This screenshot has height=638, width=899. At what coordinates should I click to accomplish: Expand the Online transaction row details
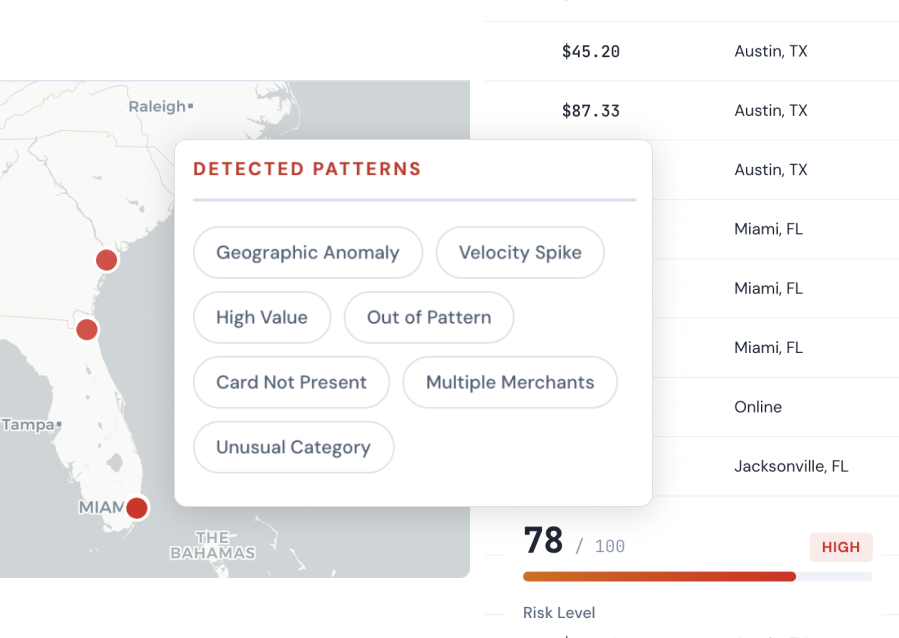[x=757, y=407]
